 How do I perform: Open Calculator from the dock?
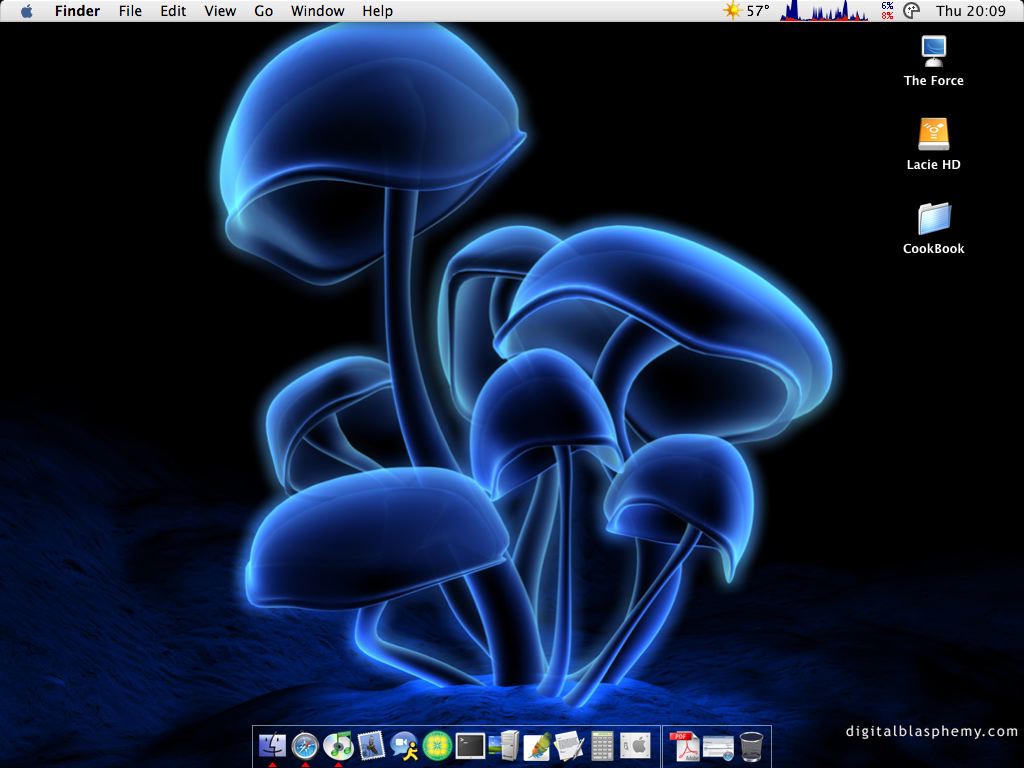point(602,745)
